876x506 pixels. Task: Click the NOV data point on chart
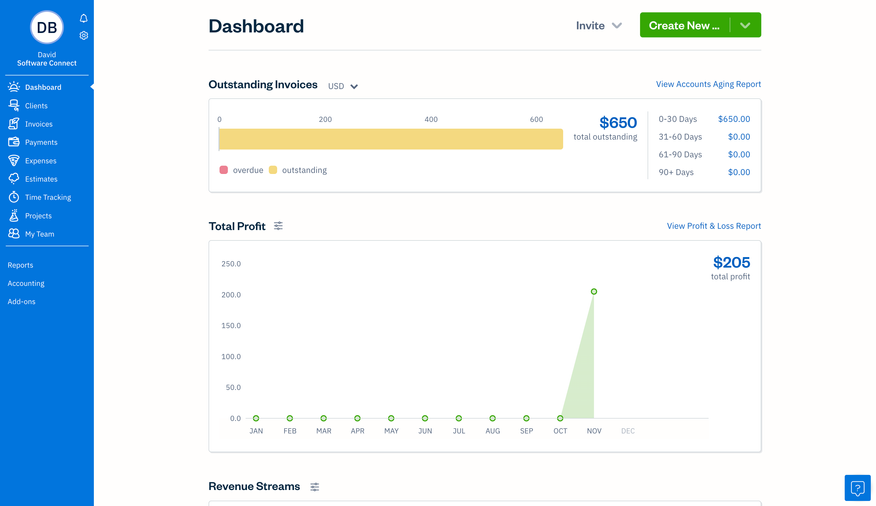coord(594,292)
